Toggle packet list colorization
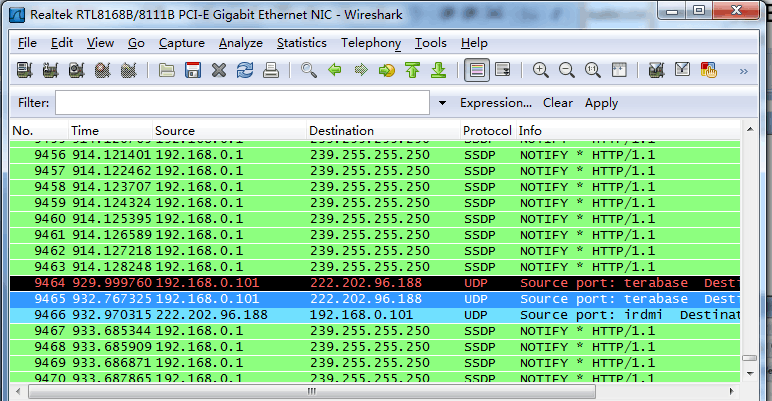The height and width of the screenshot is (401, 772). click(476, 71)
